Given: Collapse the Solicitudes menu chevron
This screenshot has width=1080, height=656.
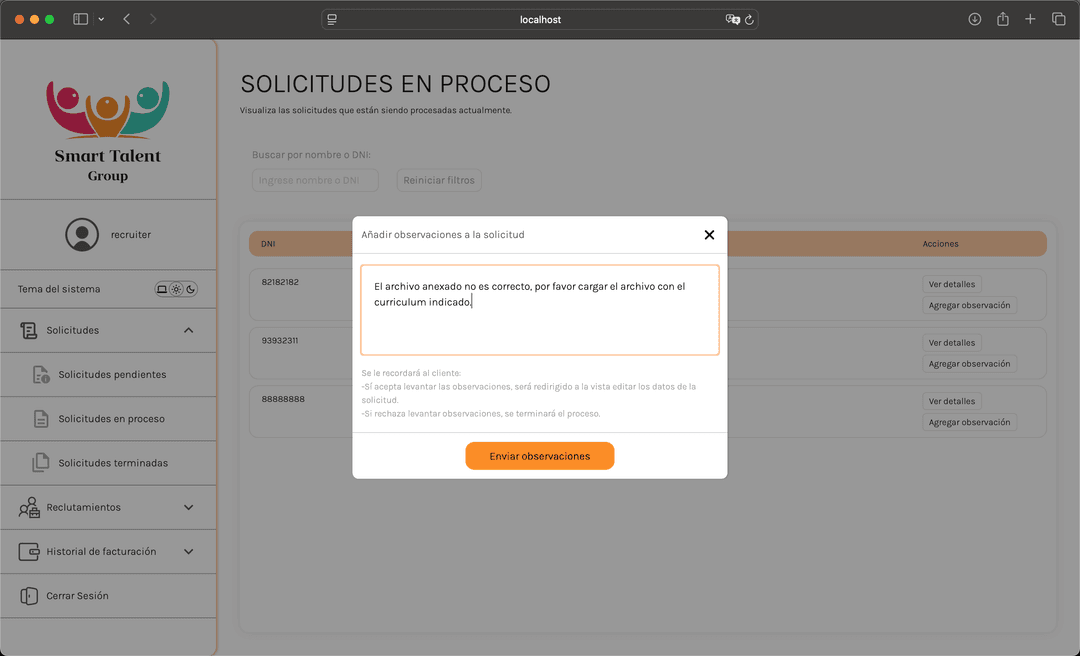Looking at the screenshot, I should pos(189,330).
